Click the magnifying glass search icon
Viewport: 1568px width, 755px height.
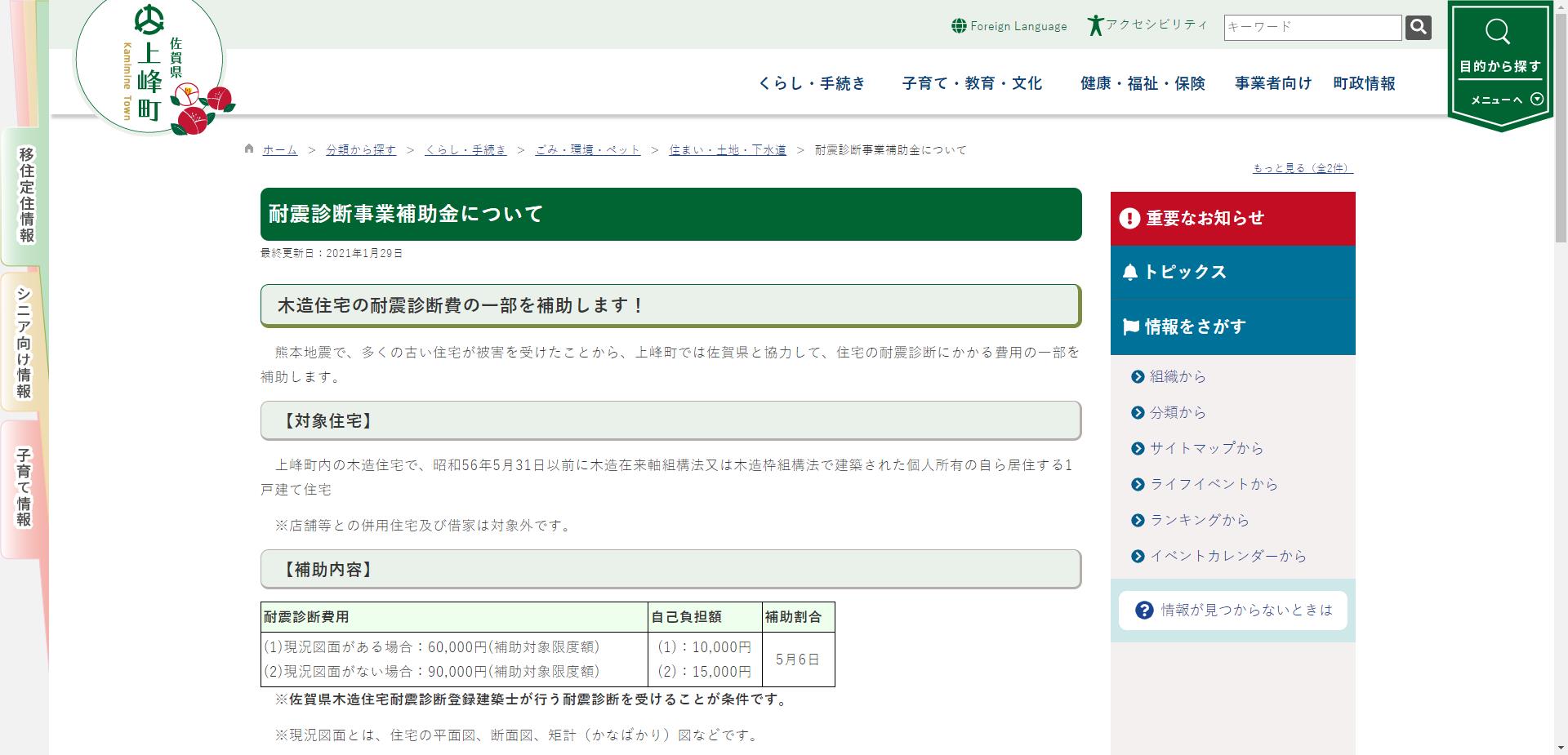point(1419,27)
